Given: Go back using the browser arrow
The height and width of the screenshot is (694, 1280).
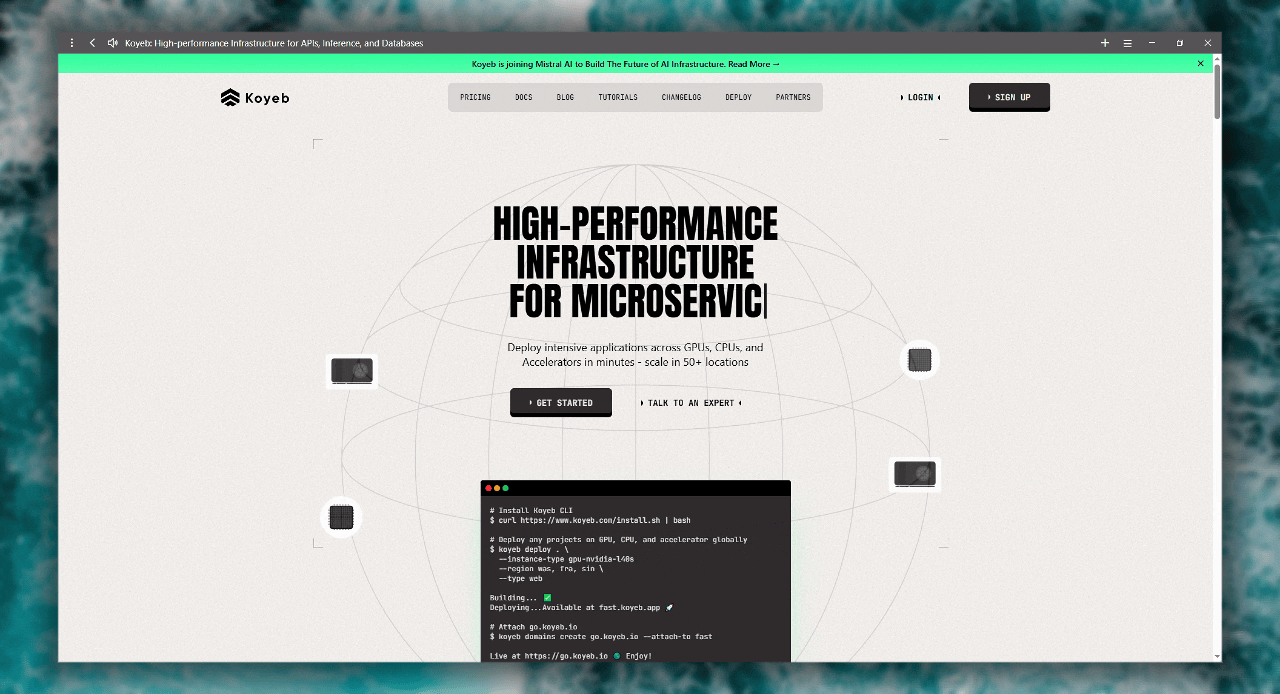Looking at the screenshot, I should [x=92, y=43].
